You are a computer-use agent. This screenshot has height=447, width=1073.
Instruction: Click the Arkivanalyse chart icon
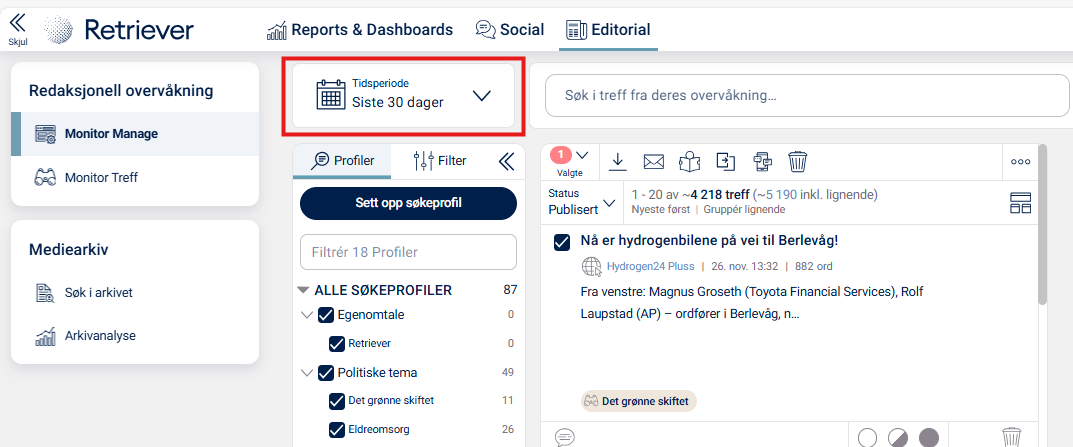coord(45,337)
